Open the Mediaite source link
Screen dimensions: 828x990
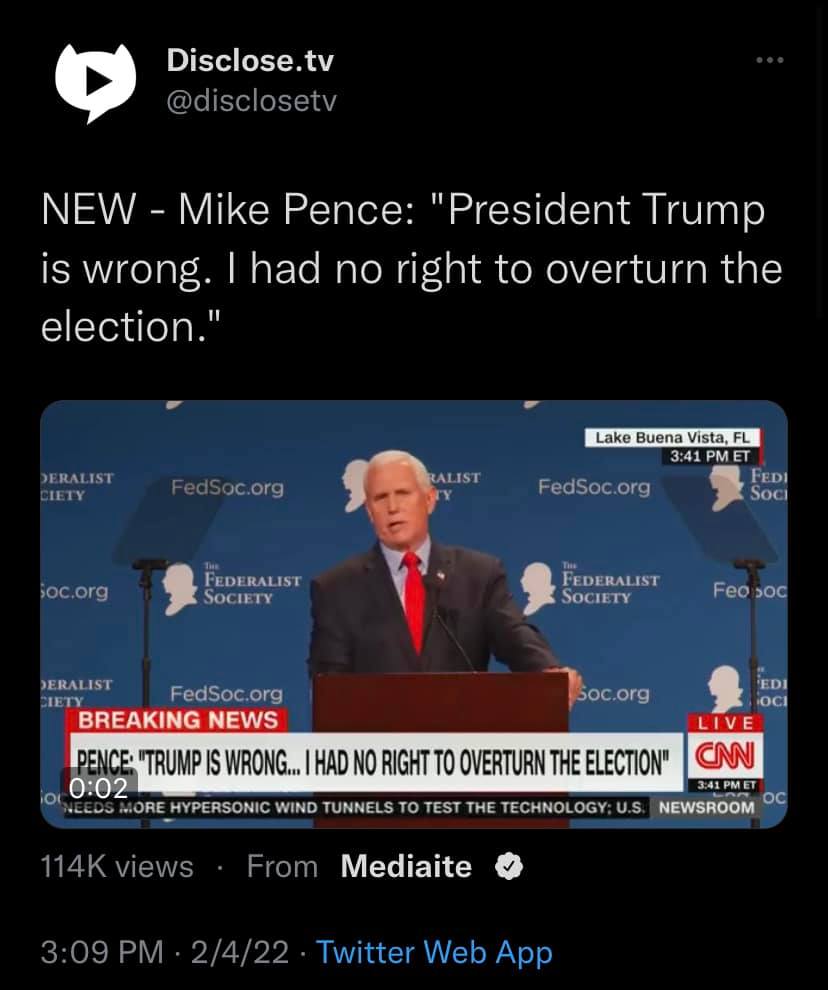click(x=406, y=866)
